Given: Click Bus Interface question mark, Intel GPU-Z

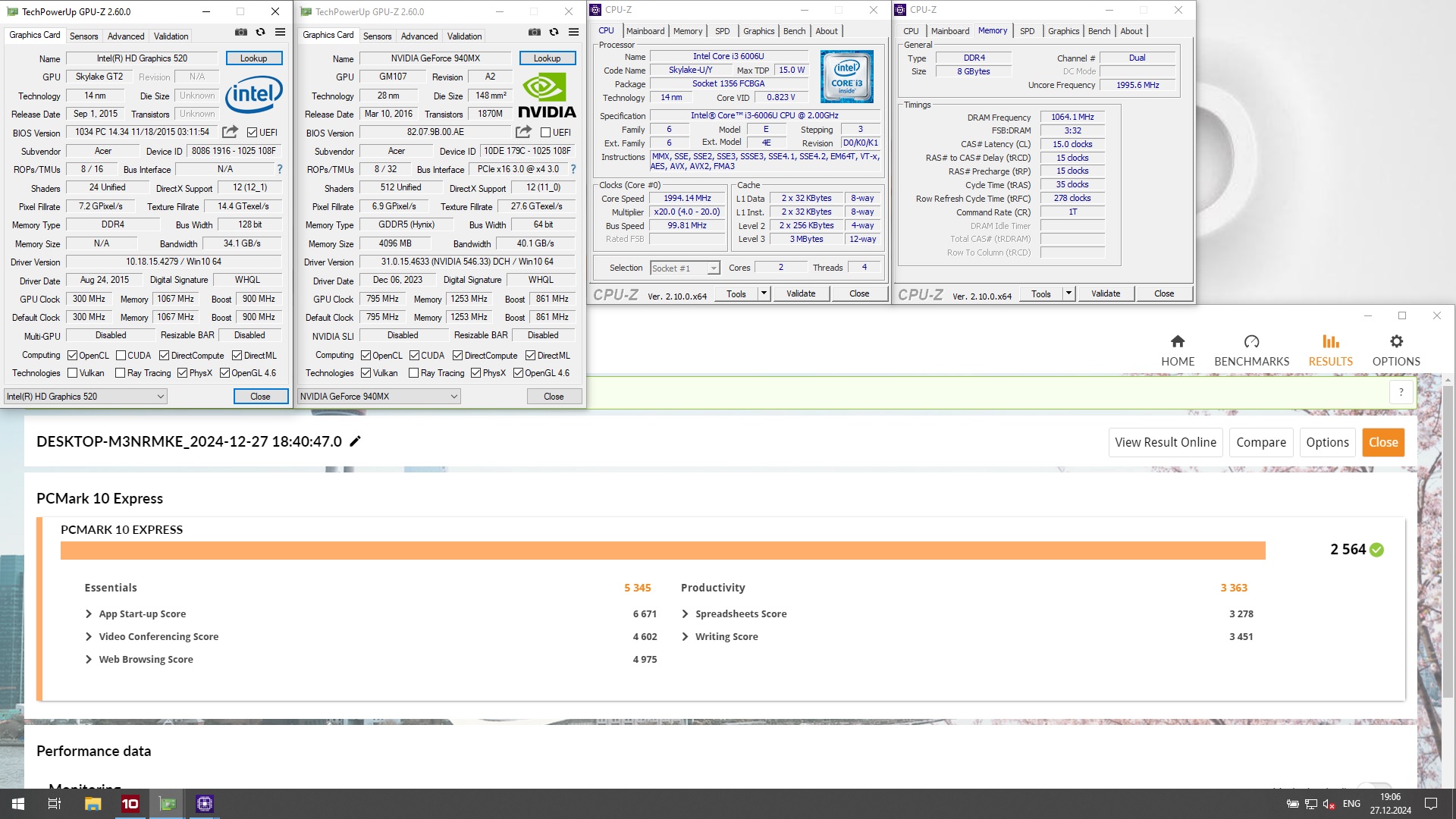Looking at the screenshot, I should 280,169.
